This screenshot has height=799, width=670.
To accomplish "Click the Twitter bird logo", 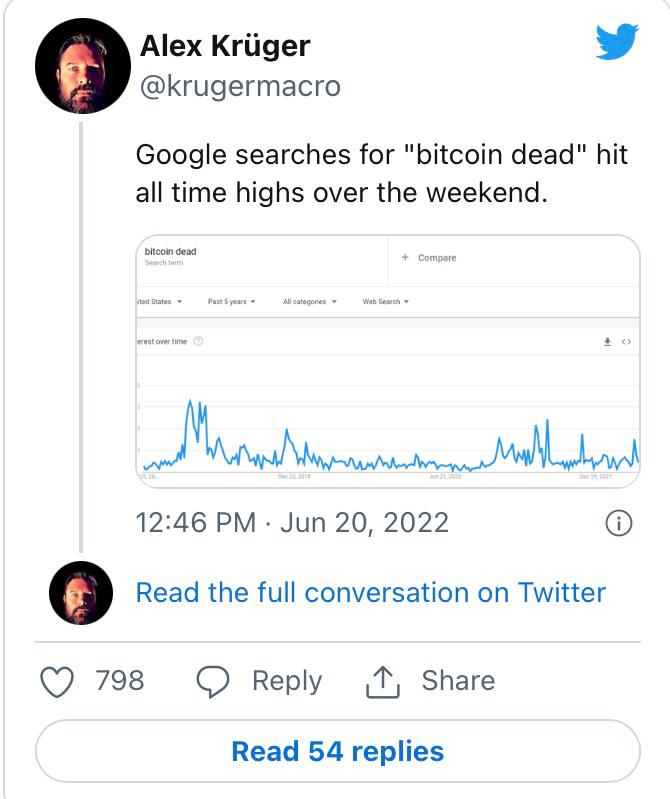I will pos(616,42).
